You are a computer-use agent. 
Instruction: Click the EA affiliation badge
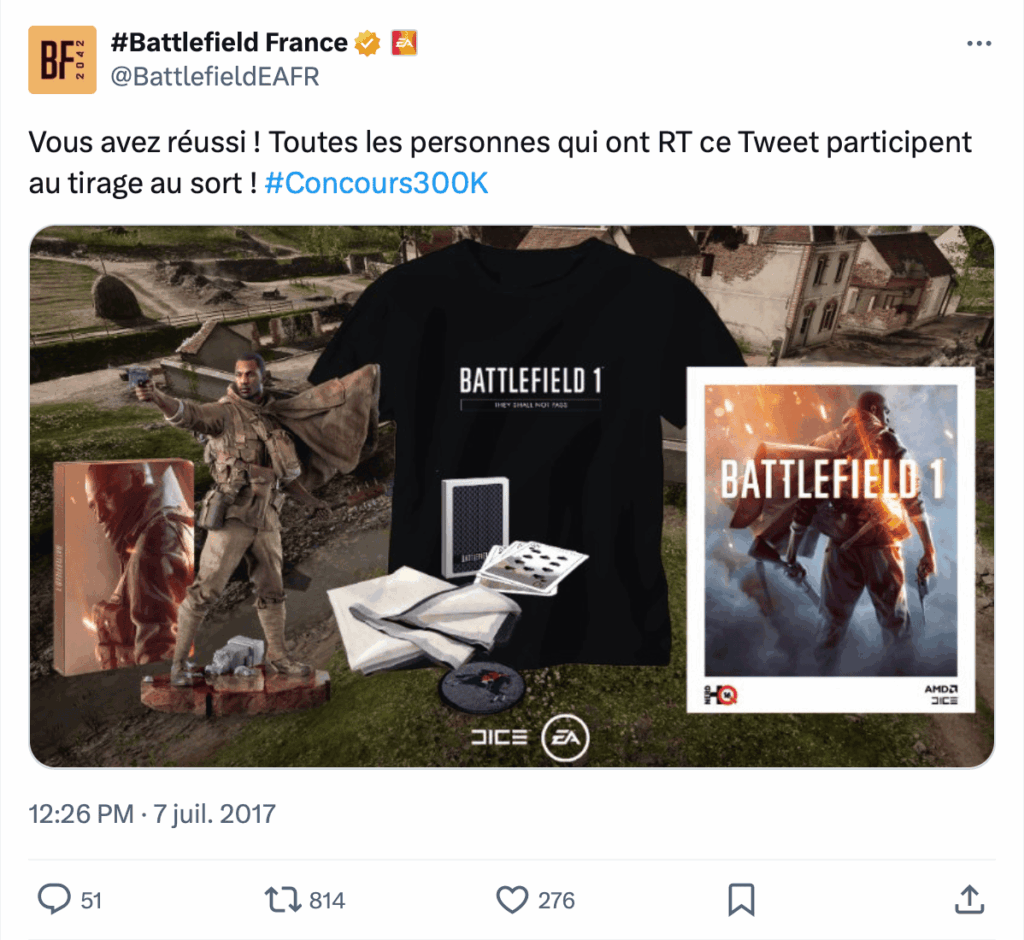click(x=404, y=43)
